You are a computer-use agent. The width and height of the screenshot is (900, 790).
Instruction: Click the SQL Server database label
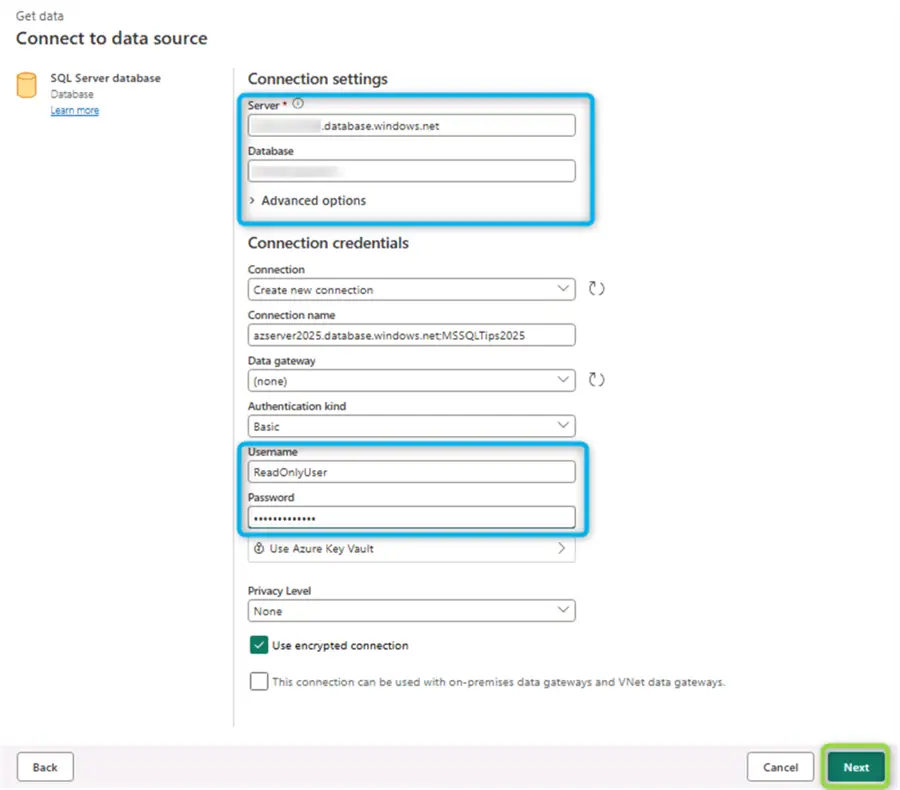pos(106,78)
